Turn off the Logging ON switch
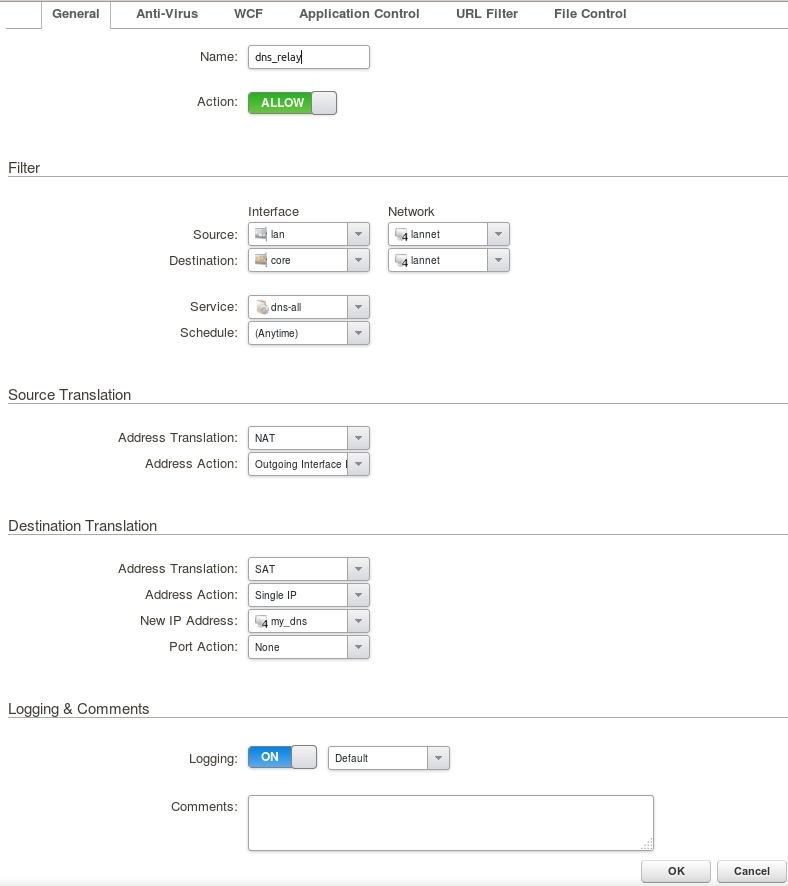Screen dimensions: 788x886 (282, 757)
